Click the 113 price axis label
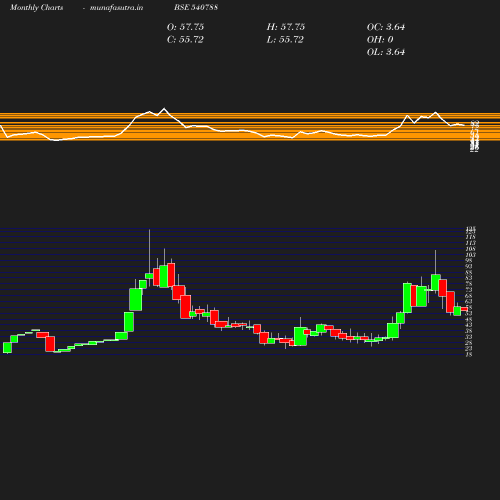 coord(470,243)
